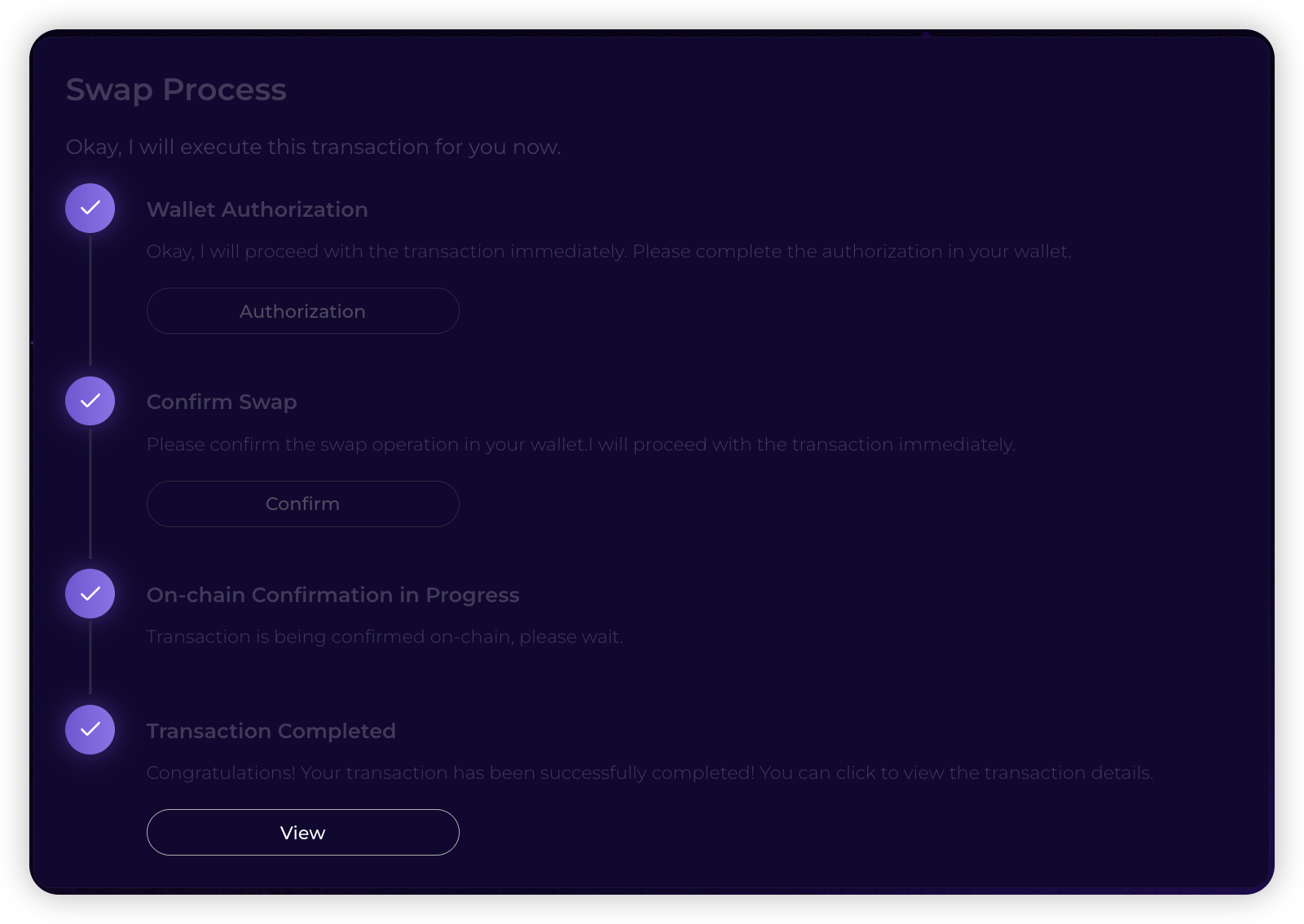The image size is (1304, 924).
Task: Click the Transaction Completed checkmark icon
Action: coord(90,730)
